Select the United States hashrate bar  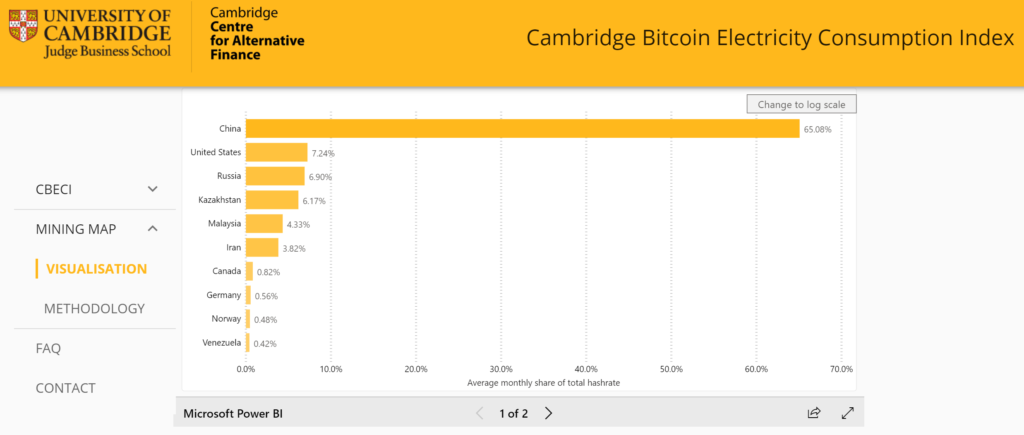276,152
